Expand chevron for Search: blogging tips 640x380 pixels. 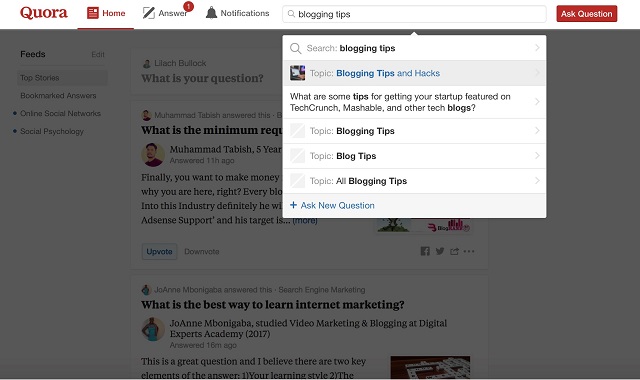coord(538,48)
